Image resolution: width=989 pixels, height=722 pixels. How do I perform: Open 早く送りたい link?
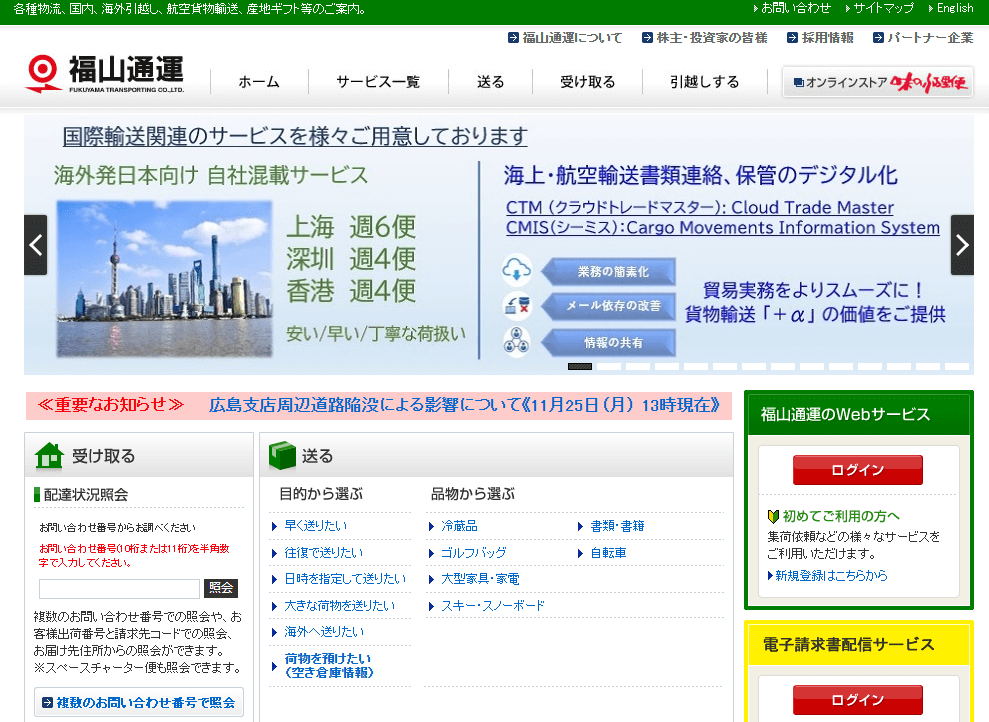[x=315, y=526]
